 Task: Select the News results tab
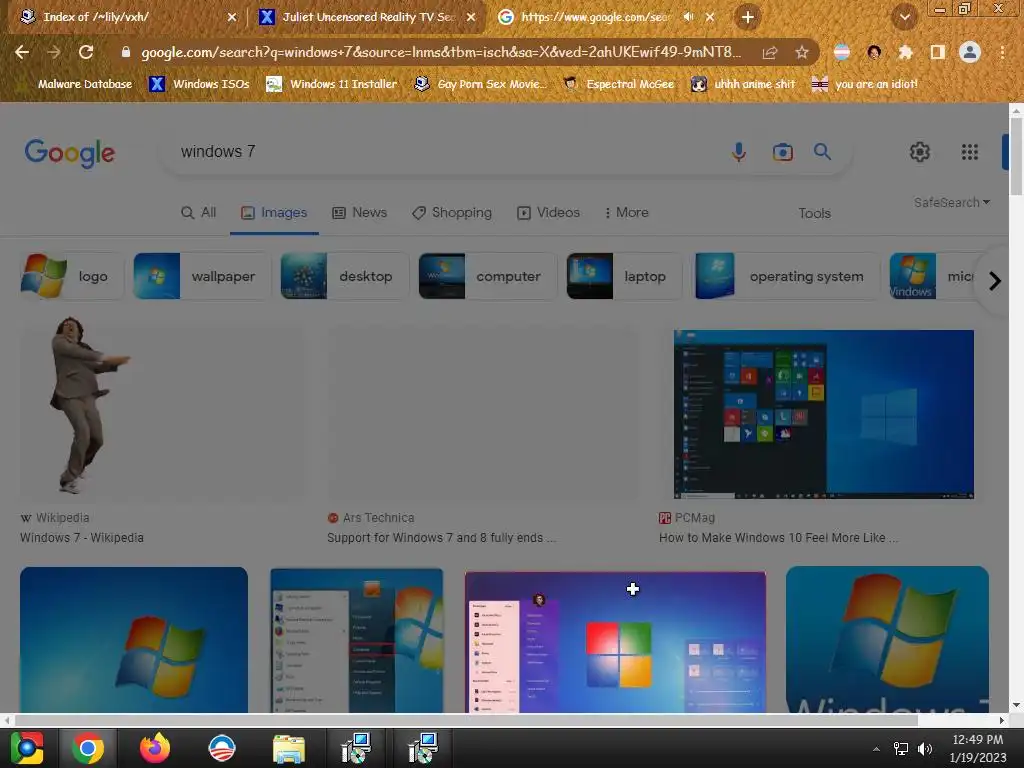360,213
